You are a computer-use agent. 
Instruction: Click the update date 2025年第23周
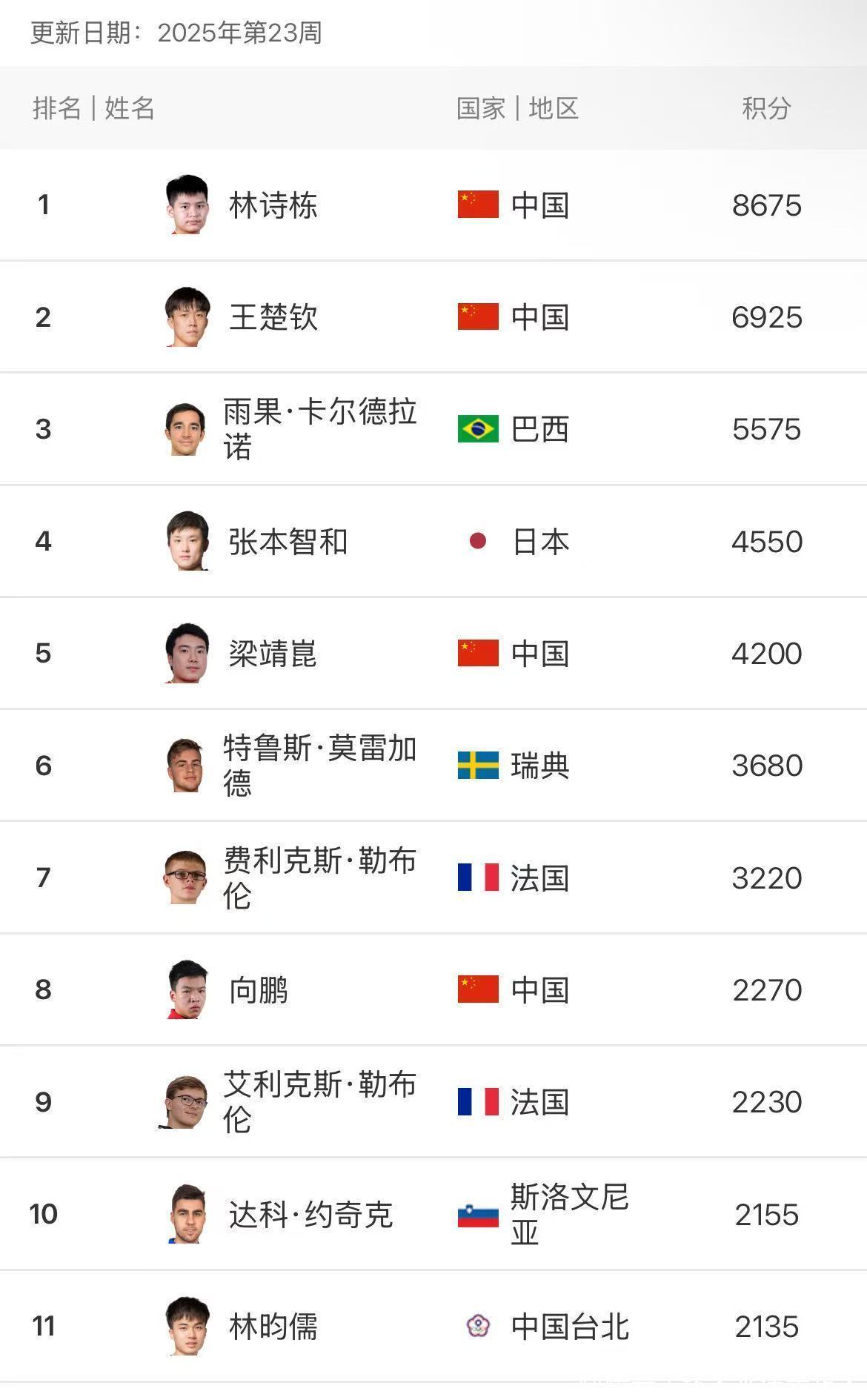coord(239,33)
